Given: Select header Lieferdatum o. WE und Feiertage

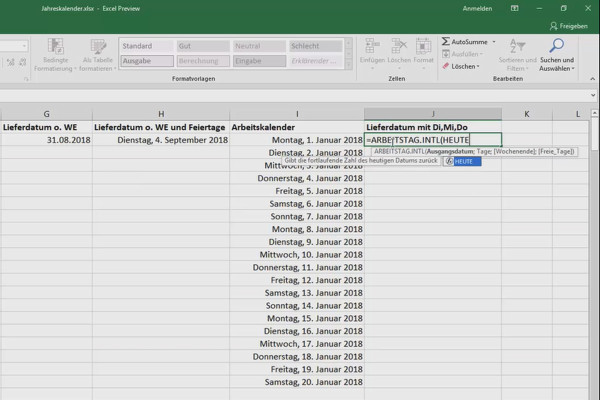Looking at the screenshot, I should click(x=161, y=127).
